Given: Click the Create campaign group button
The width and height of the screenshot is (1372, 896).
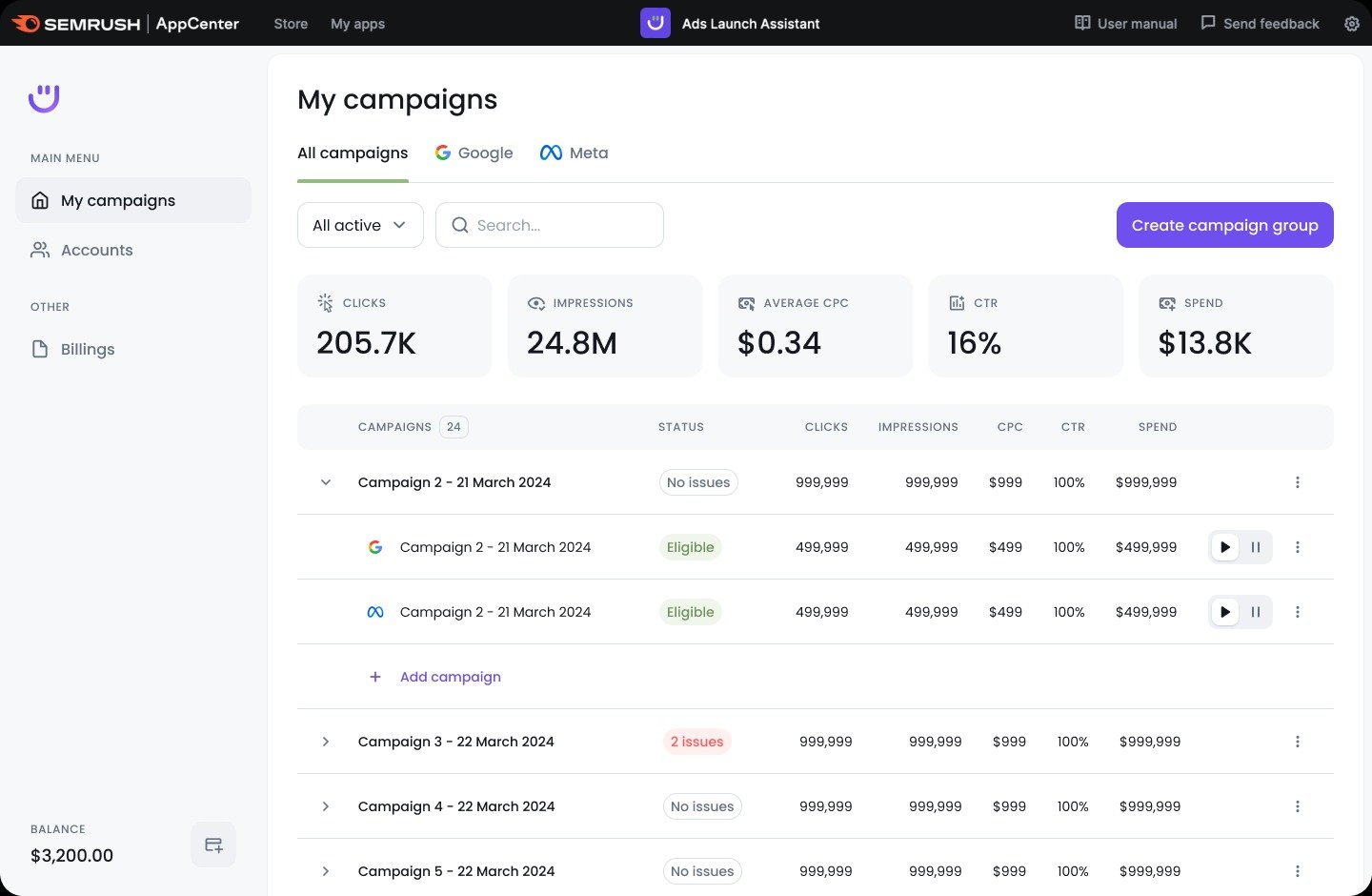Looking at the screenshot, I should click(1225, 225).
